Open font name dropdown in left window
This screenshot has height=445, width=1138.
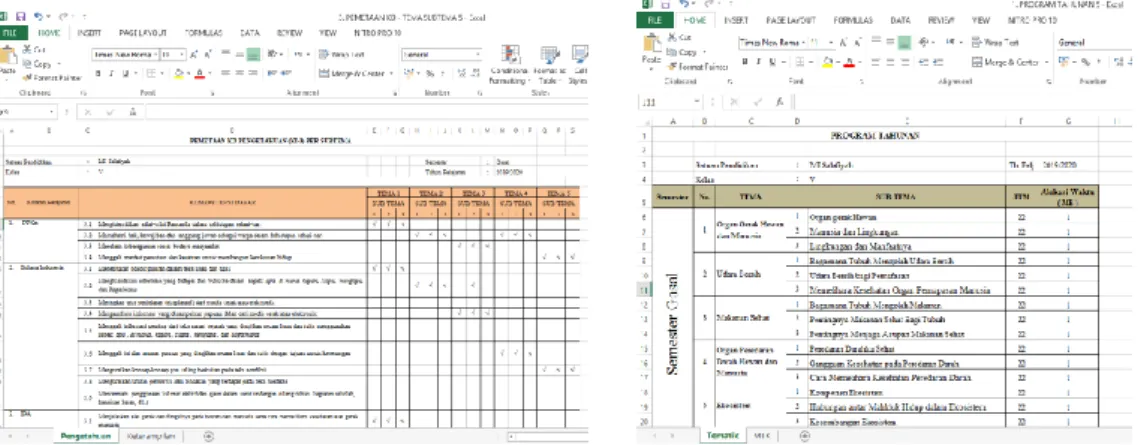coord(155,54)
